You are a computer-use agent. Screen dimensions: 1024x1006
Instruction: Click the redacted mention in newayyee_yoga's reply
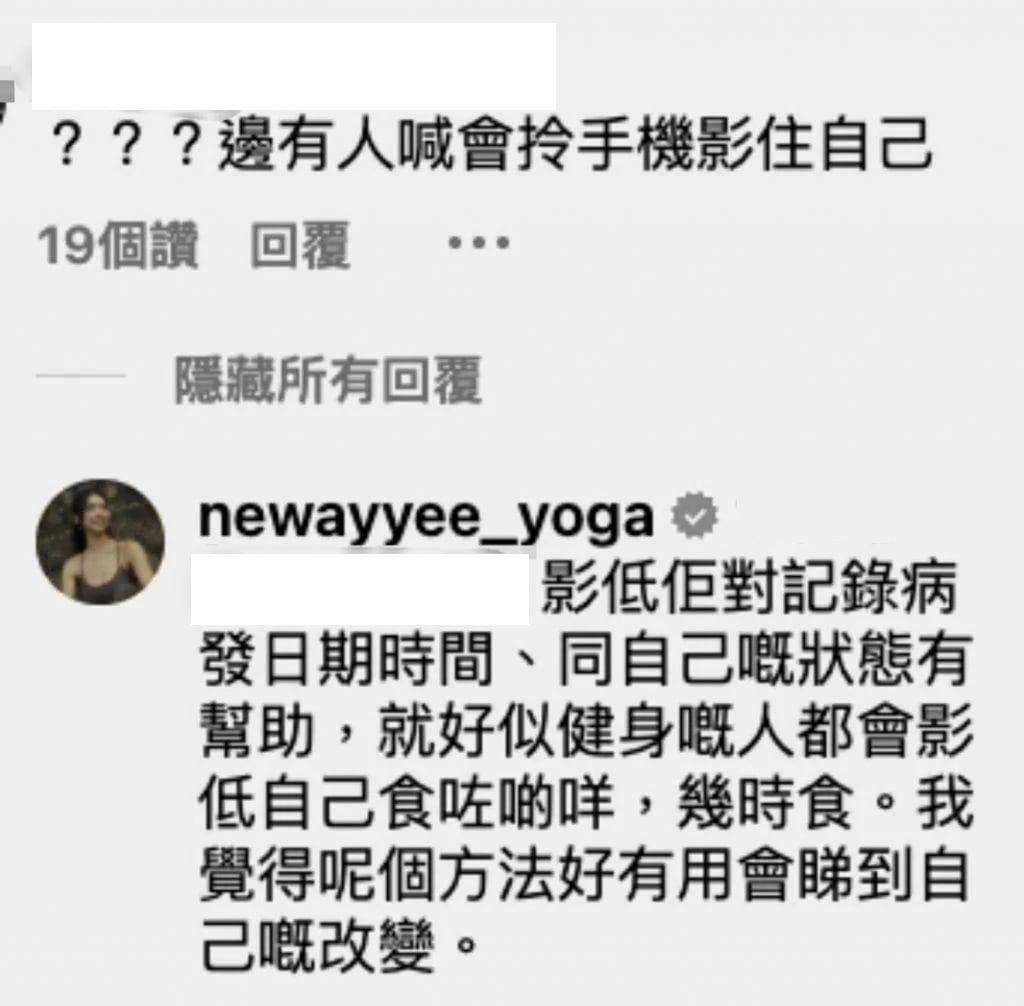click(360, 589)
